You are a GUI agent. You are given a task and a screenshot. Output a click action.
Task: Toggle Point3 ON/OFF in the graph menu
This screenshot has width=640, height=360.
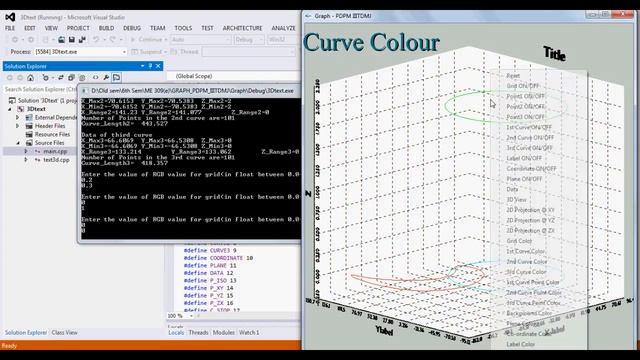click(x=525, y=117)
